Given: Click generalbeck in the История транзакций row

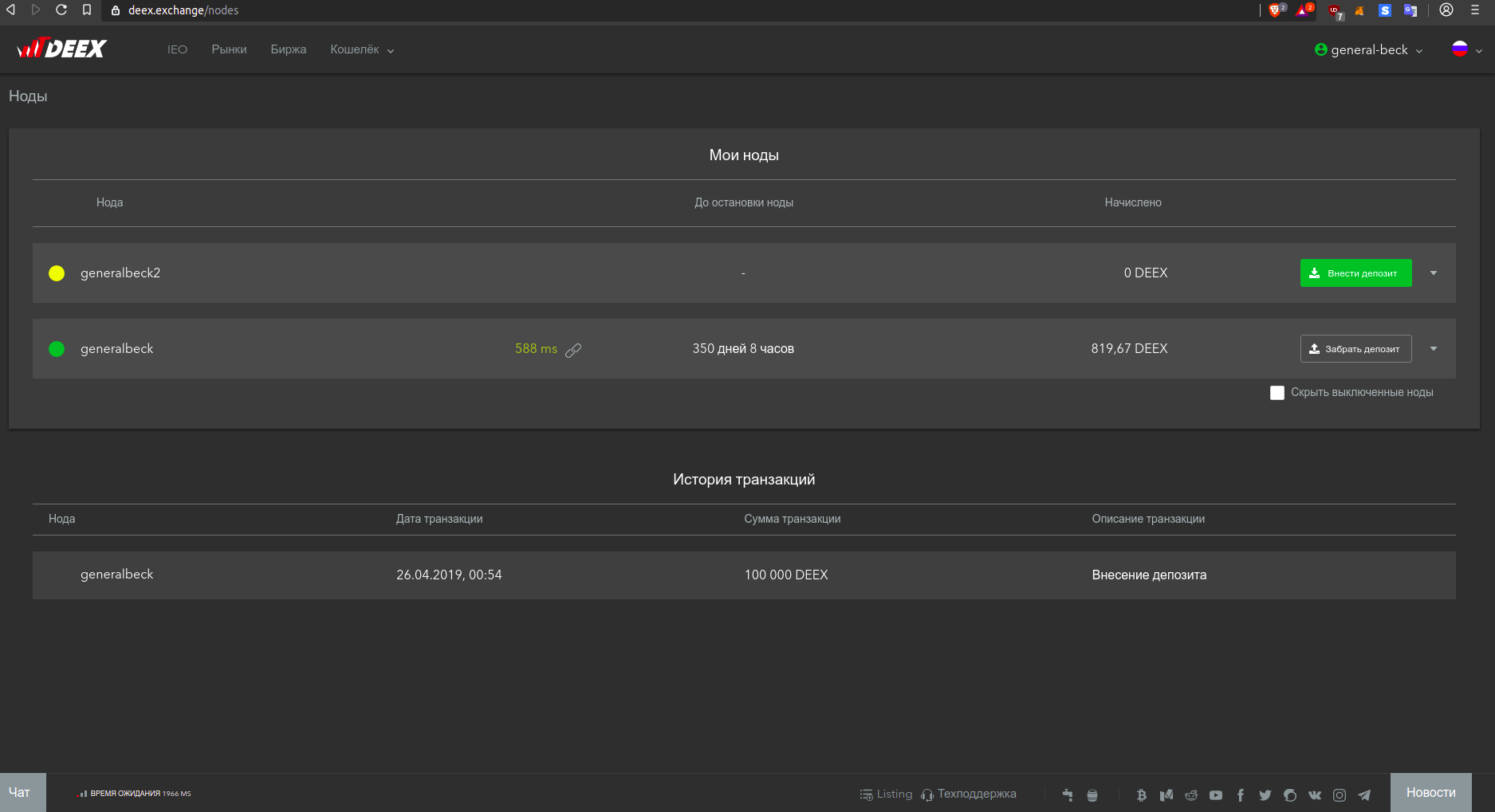Looking at the screenshot, I should point(116,574).
